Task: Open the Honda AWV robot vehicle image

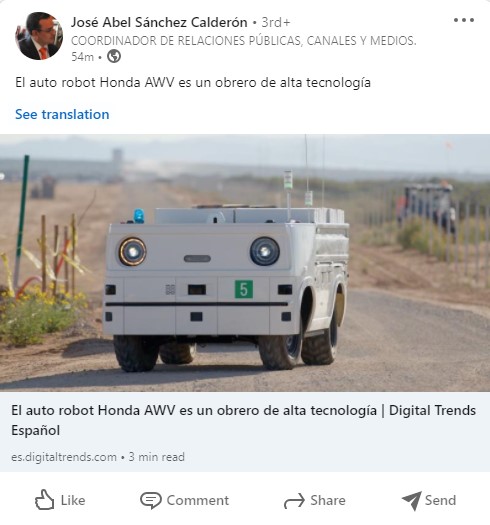Action: [x=245, y=263]
